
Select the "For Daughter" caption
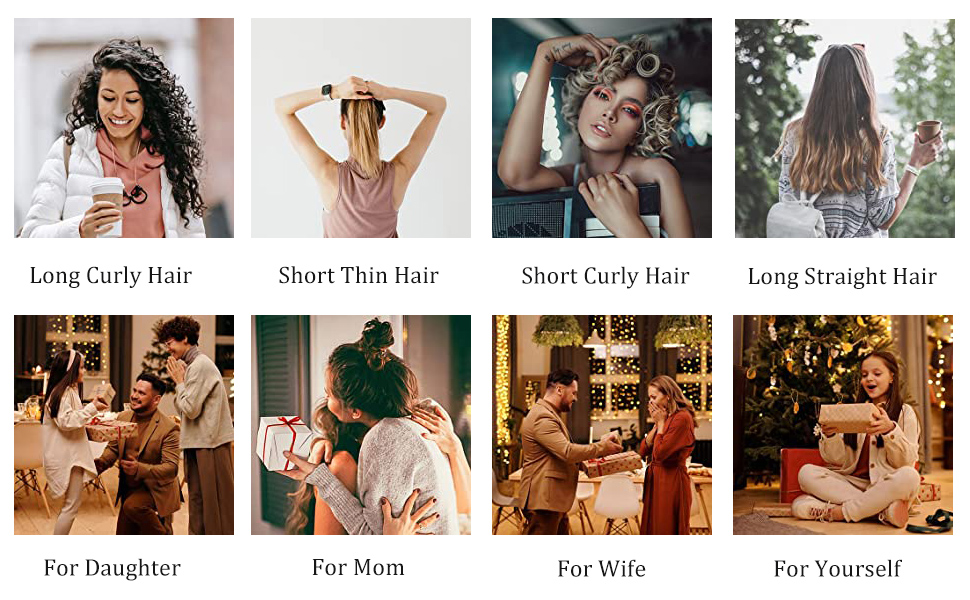tap(112, 568)
